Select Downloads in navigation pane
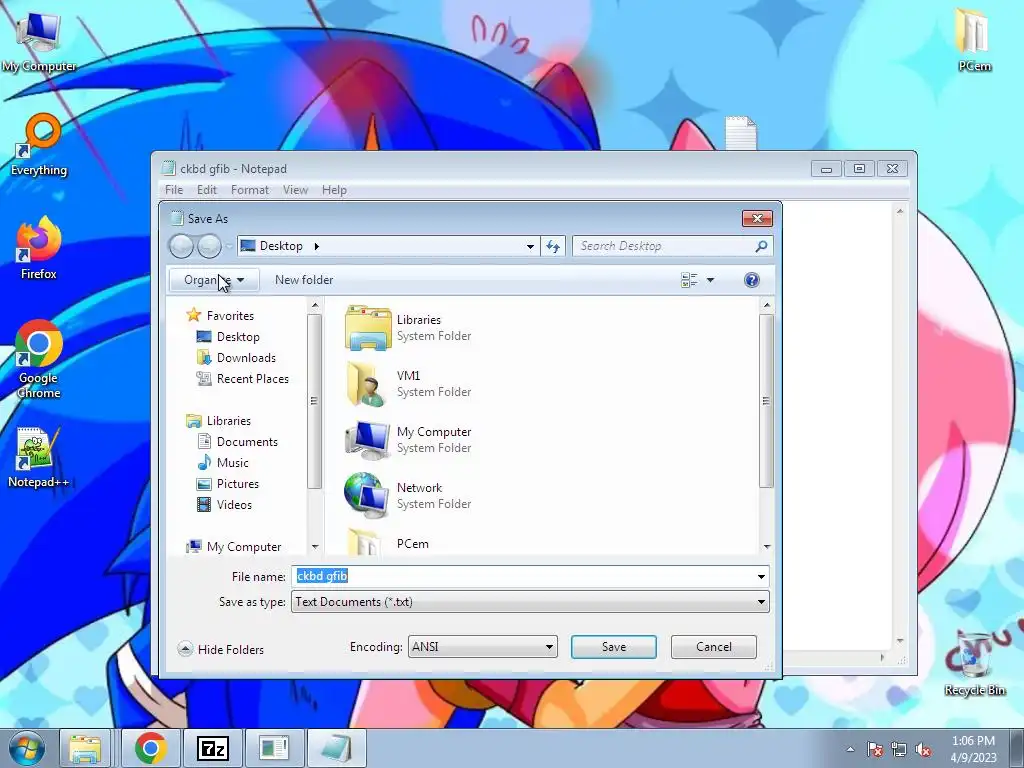 point(236,358)
